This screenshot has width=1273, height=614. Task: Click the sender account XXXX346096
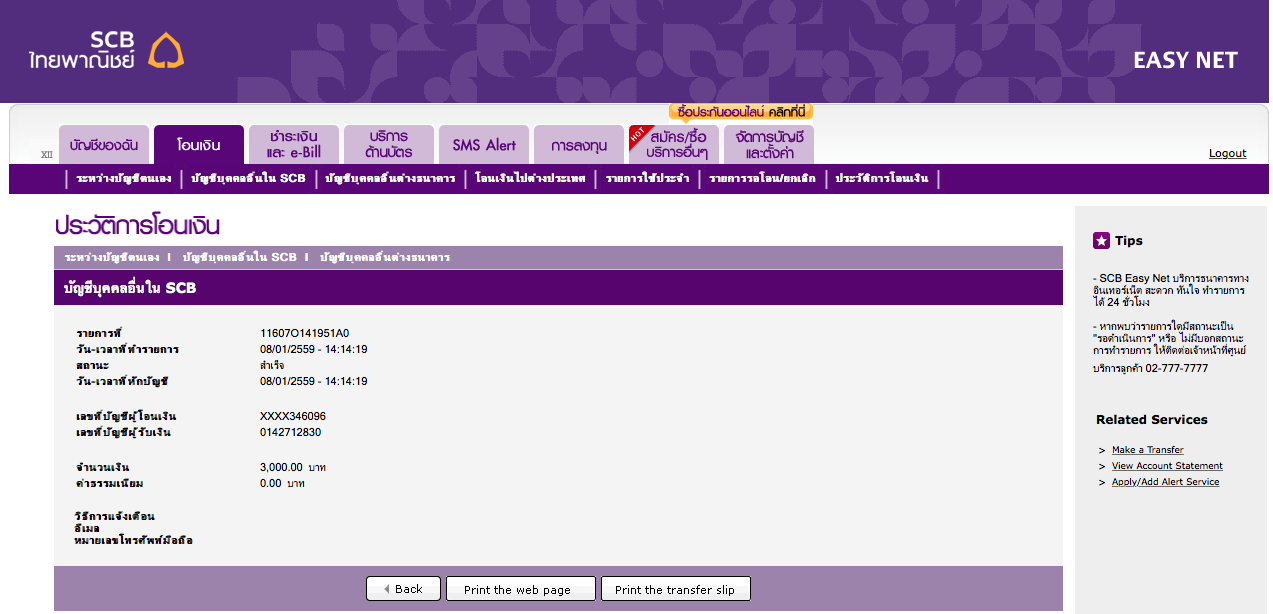click(293, 416)
